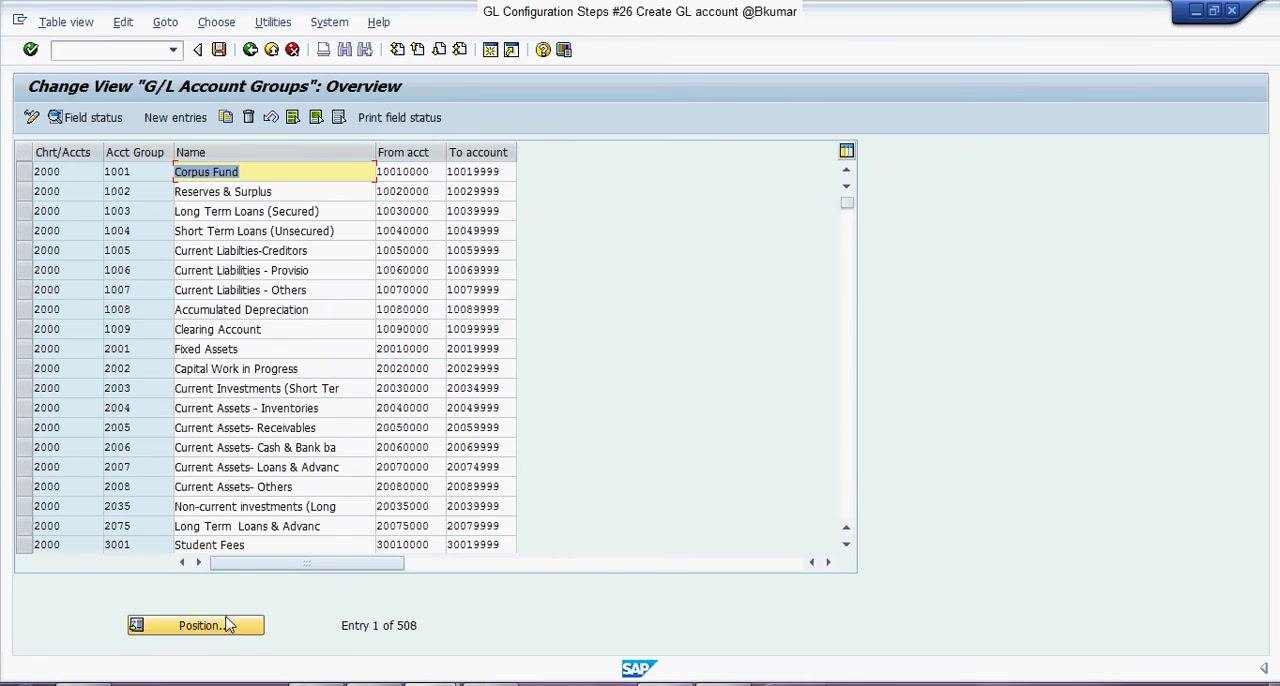Expand the status bar arrow at bottom right
The height and width of the screenshot is (686, 1280).
pos(1263,669)
